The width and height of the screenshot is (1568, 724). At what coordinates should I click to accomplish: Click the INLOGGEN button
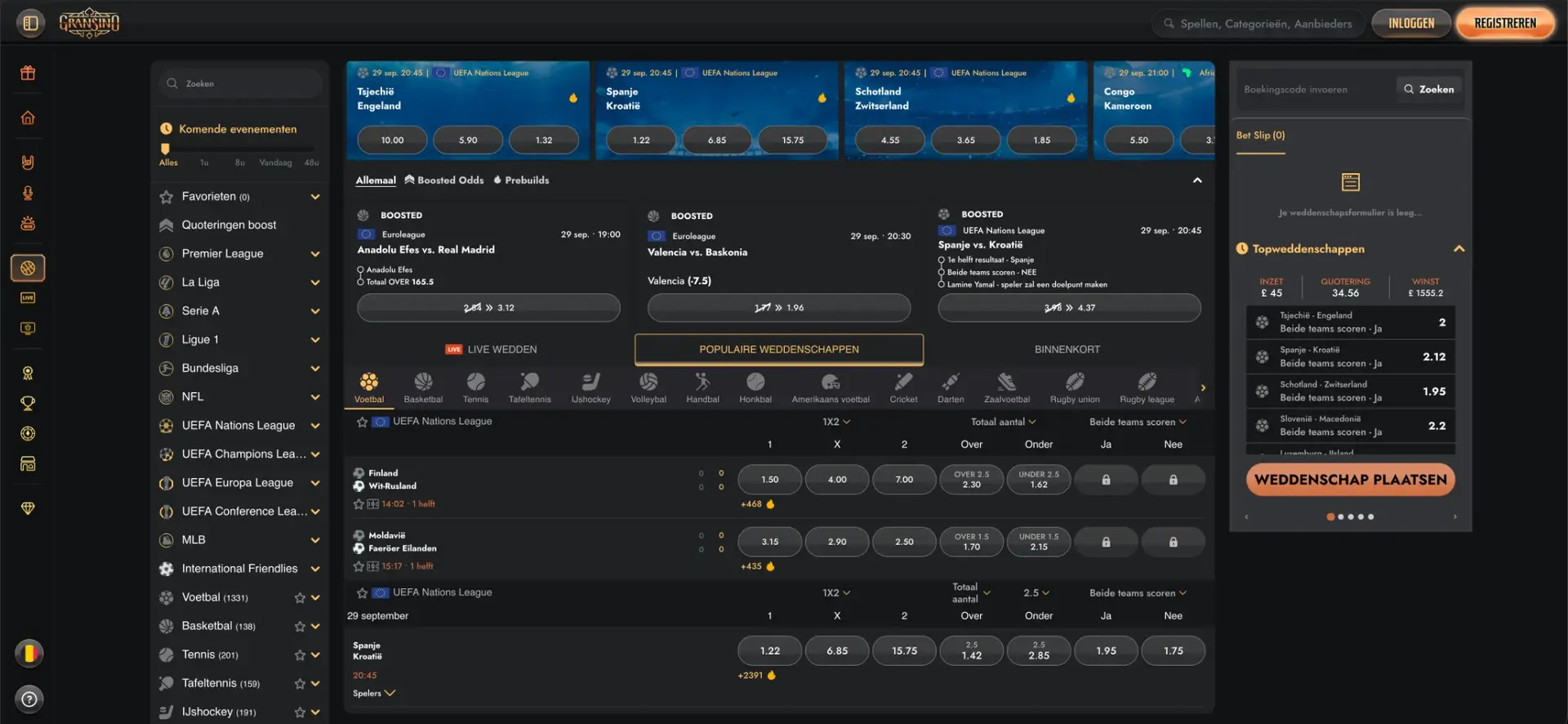tap(1411, 24)
